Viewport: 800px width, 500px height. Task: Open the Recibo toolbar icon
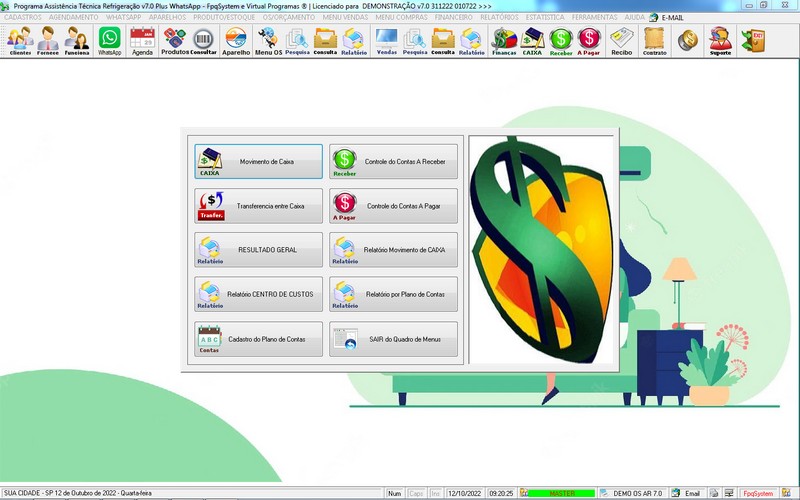tap(621, 41)
